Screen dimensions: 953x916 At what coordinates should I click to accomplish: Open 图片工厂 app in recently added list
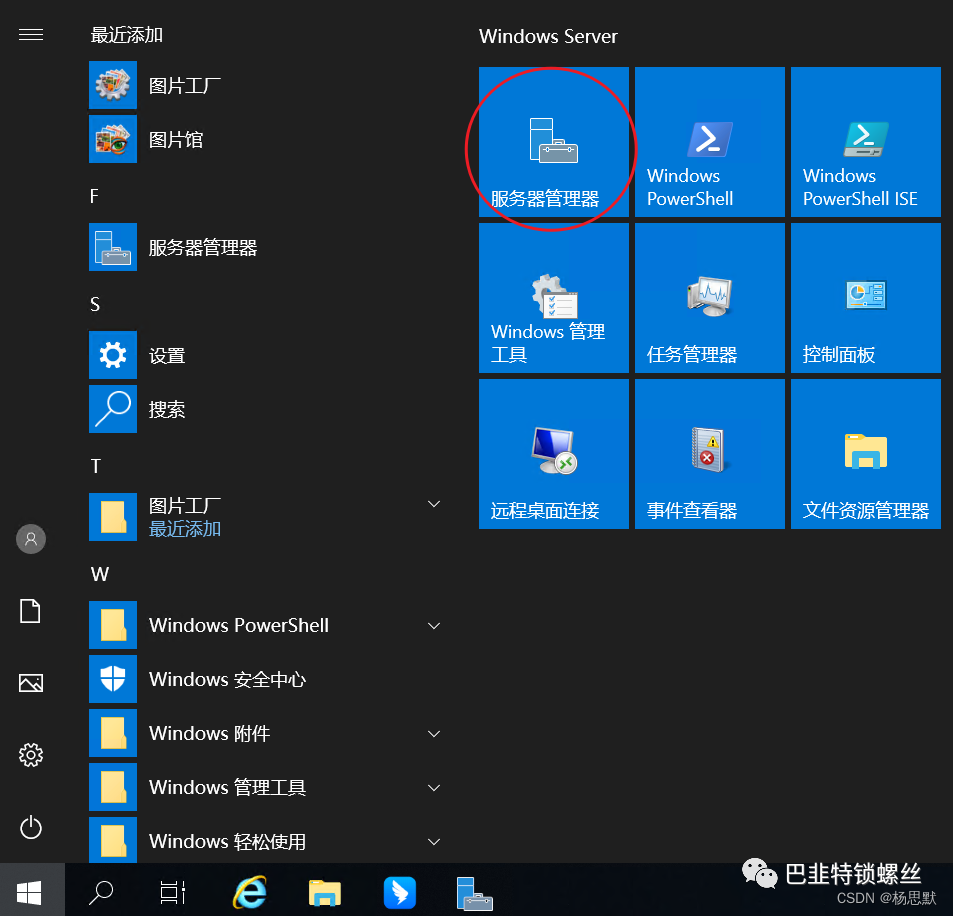click(267, 85)
